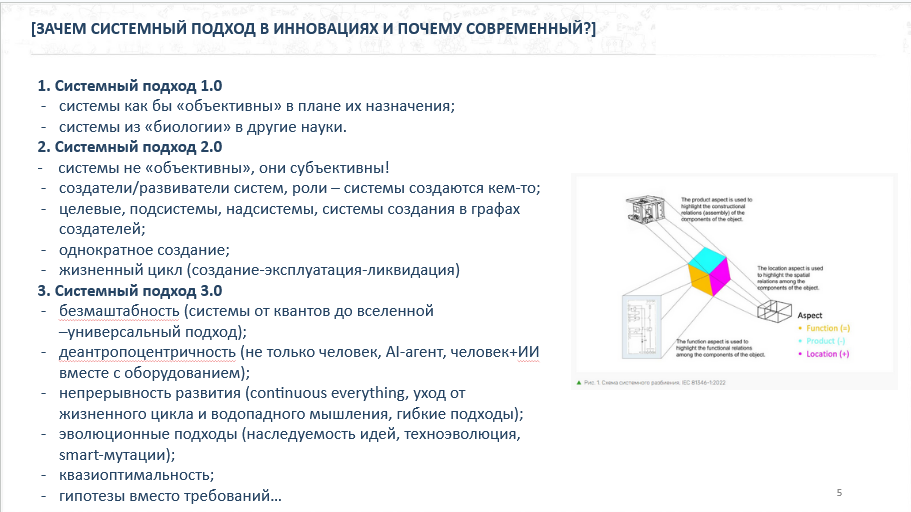Click the slide title in square brackets
This screenshot has height=512, width=911.
[x=313, y=28]
